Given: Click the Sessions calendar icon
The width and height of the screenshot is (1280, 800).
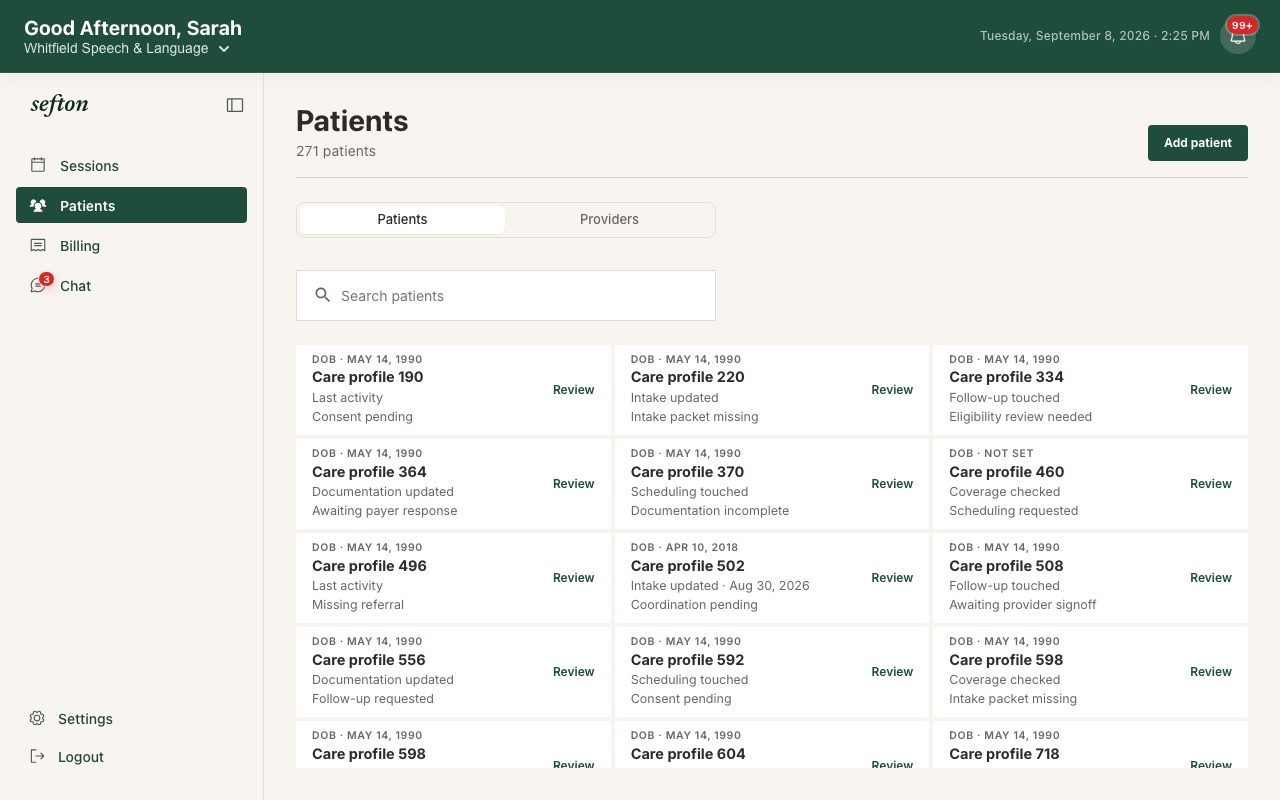Looking at the screenshot, I should (38, 165).
